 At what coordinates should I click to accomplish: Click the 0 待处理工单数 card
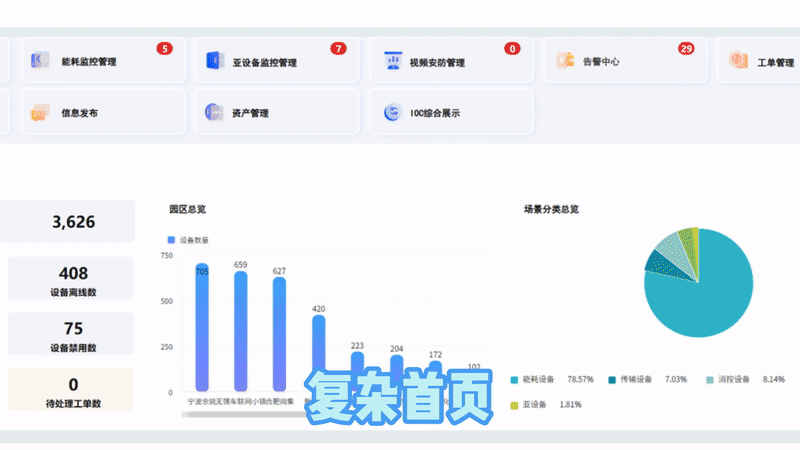tap(71, 389)
